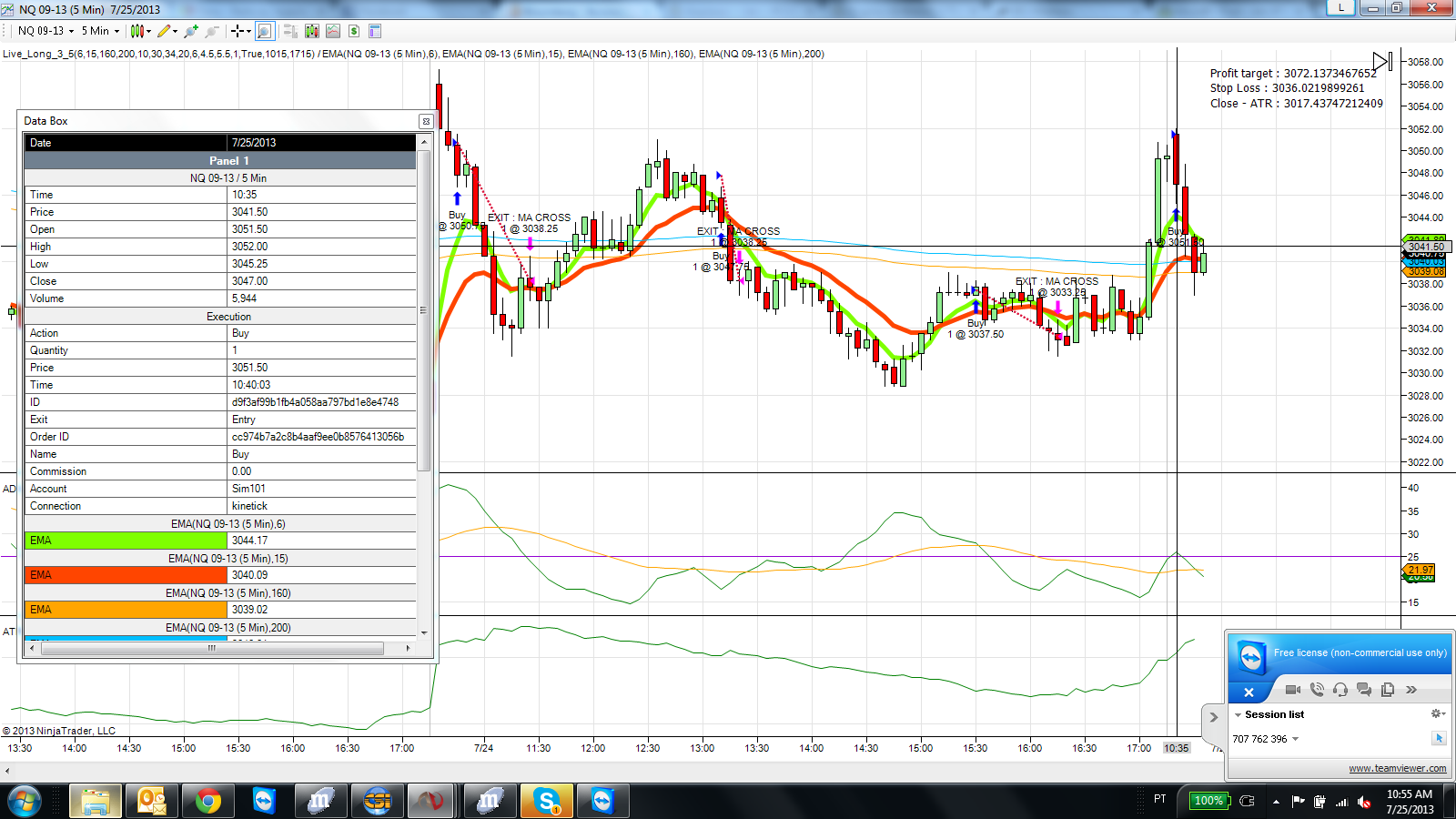Collapse the TeamViewer side panel arrow
This screenshot has height=819, width=1456.
pyautogui.click(x=1213, y=717)
